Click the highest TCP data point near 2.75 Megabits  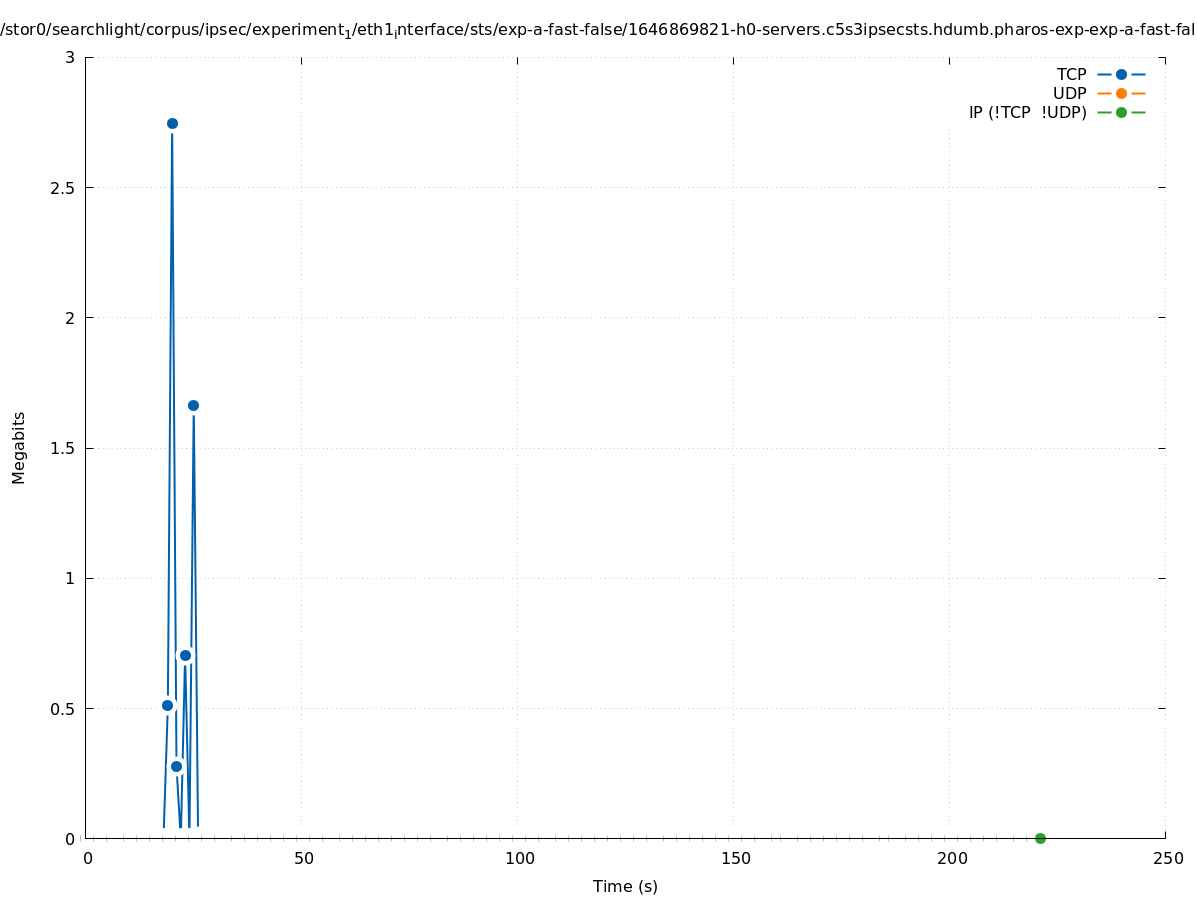pyautogui.click(x=172, y=124)
